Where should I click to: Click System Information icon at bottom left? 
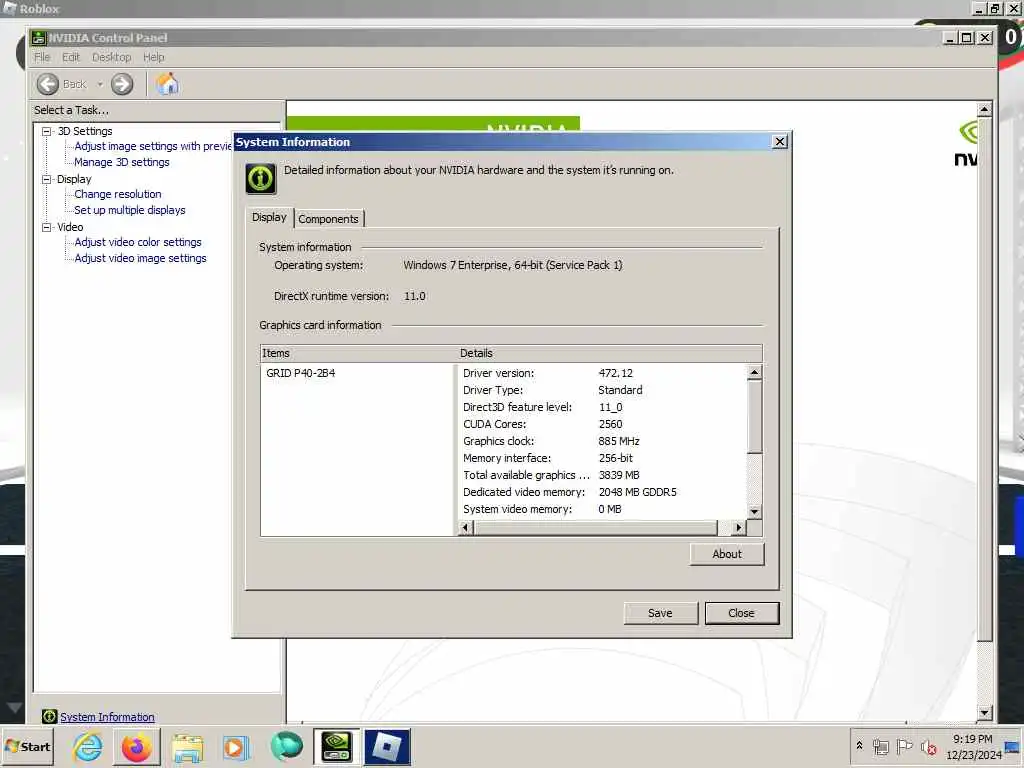point(49,716)
